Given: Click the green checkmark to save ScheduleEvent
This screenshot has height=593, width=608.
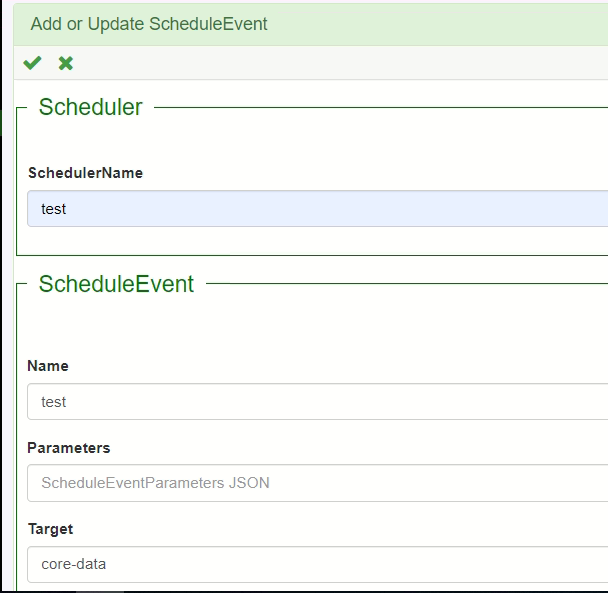Looking at the screenshot, I should [32, 63].
